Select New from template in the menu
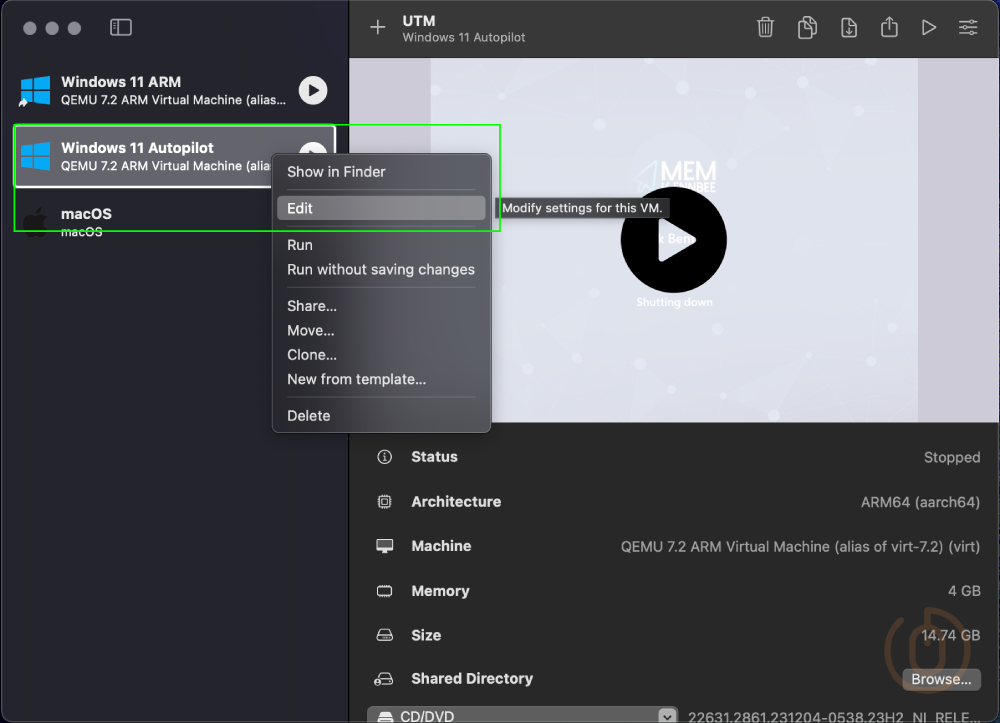 (355, 379)
